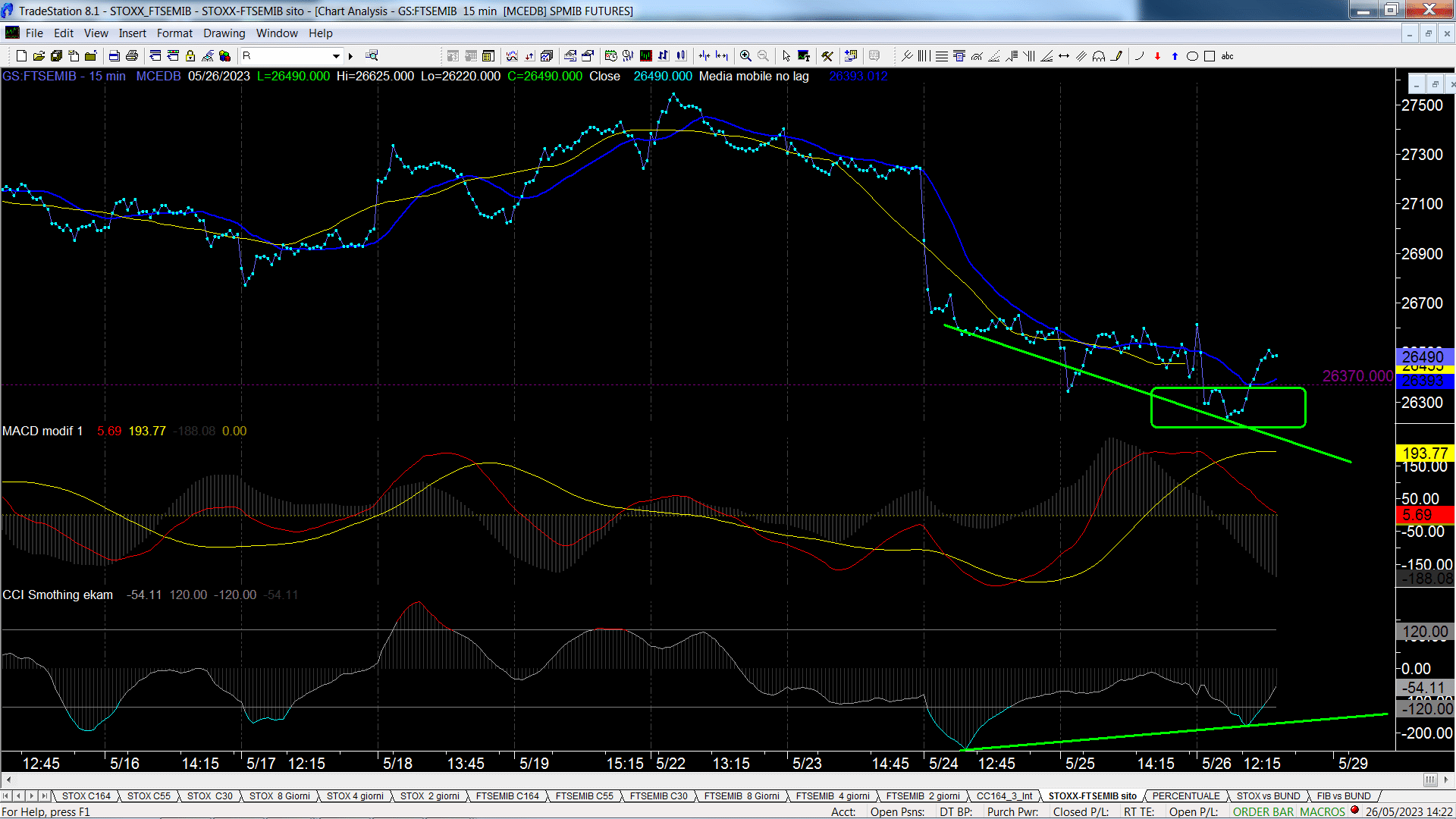Switch to the PERCENTUALE tab
This screenshot has height=819, width=1456.
(1186, 796)
